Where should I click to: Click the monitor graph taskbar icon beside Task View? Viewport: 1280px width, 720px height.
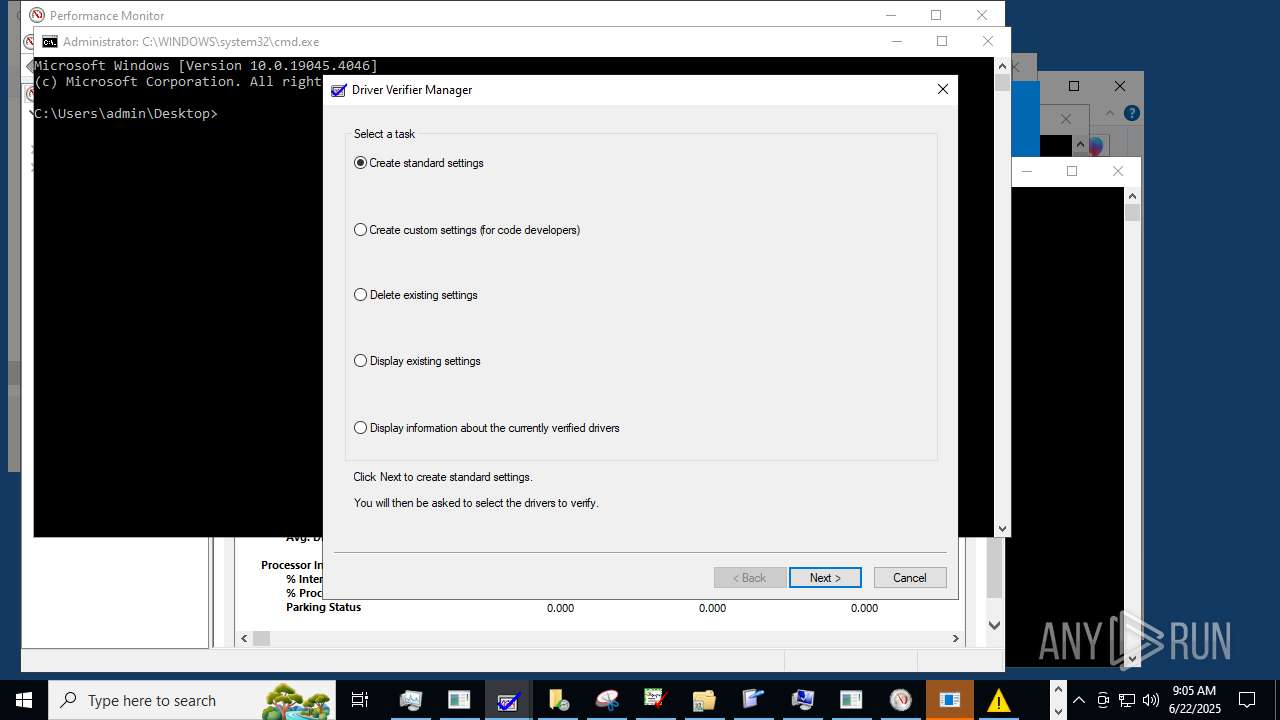point(410,700)
